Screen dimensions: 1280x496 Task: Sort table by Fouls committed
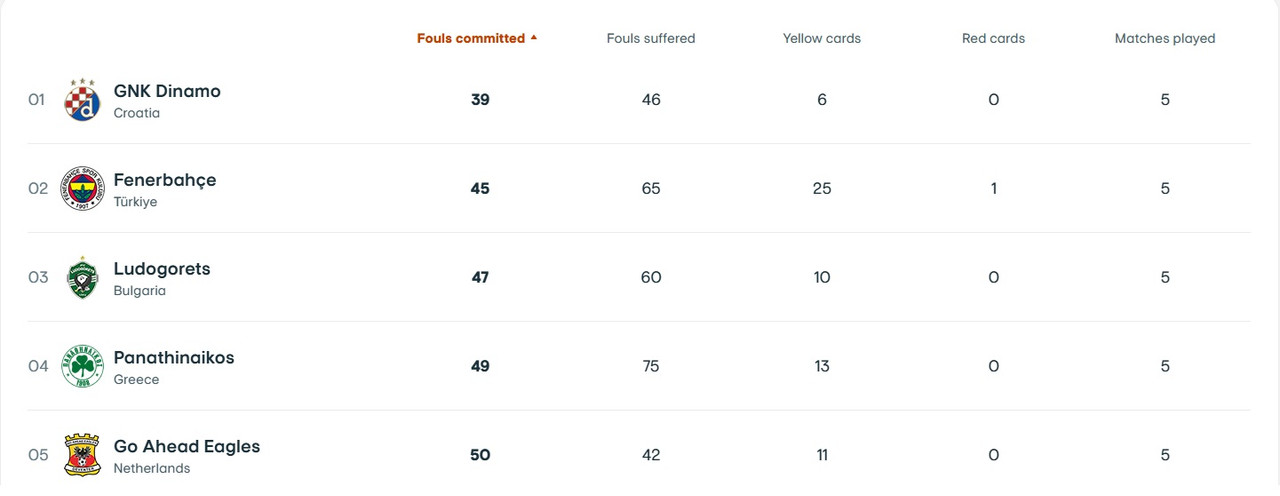[471, 38]
